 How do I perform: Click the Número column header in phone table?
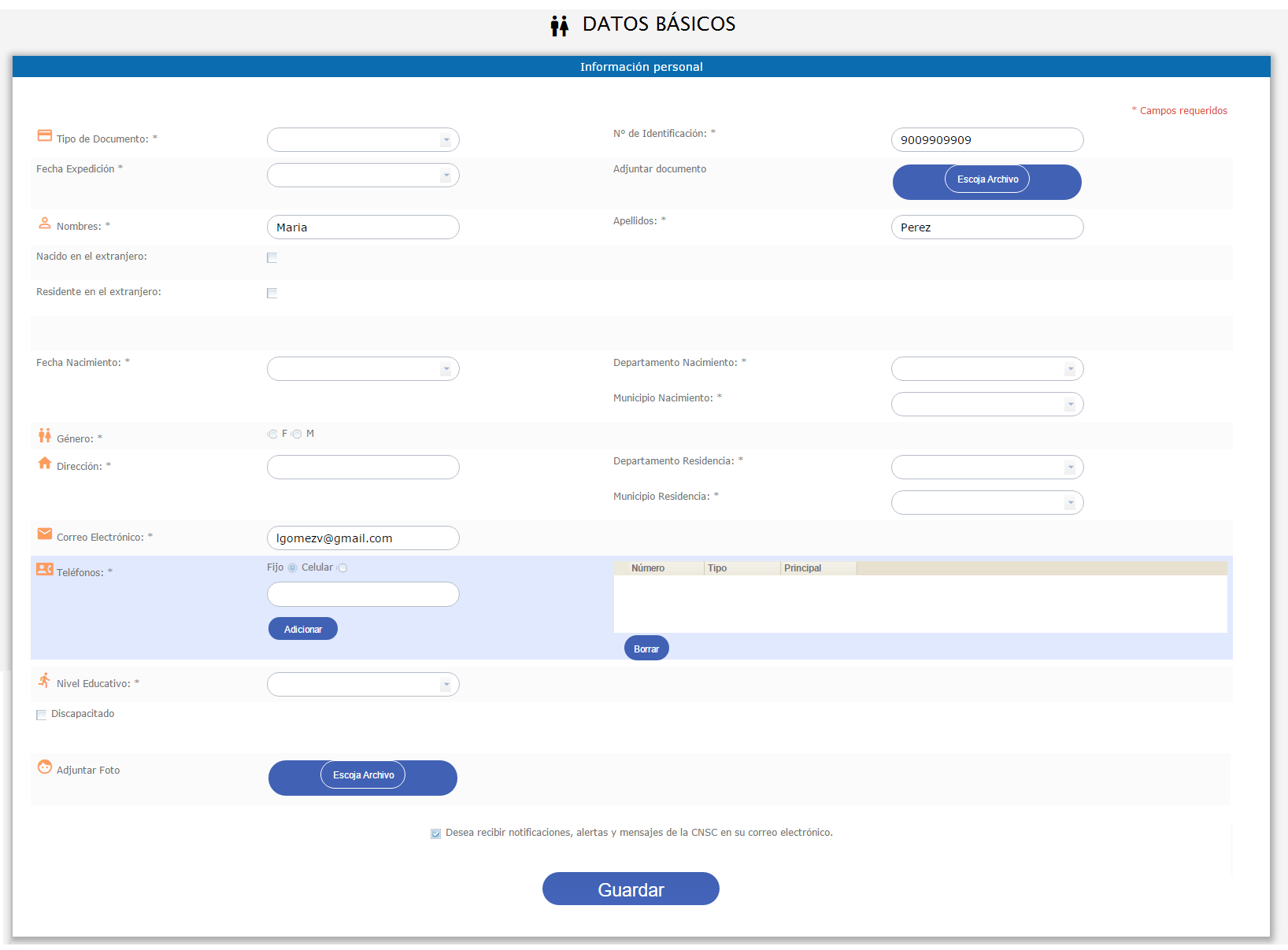click(x=648, y=568)
